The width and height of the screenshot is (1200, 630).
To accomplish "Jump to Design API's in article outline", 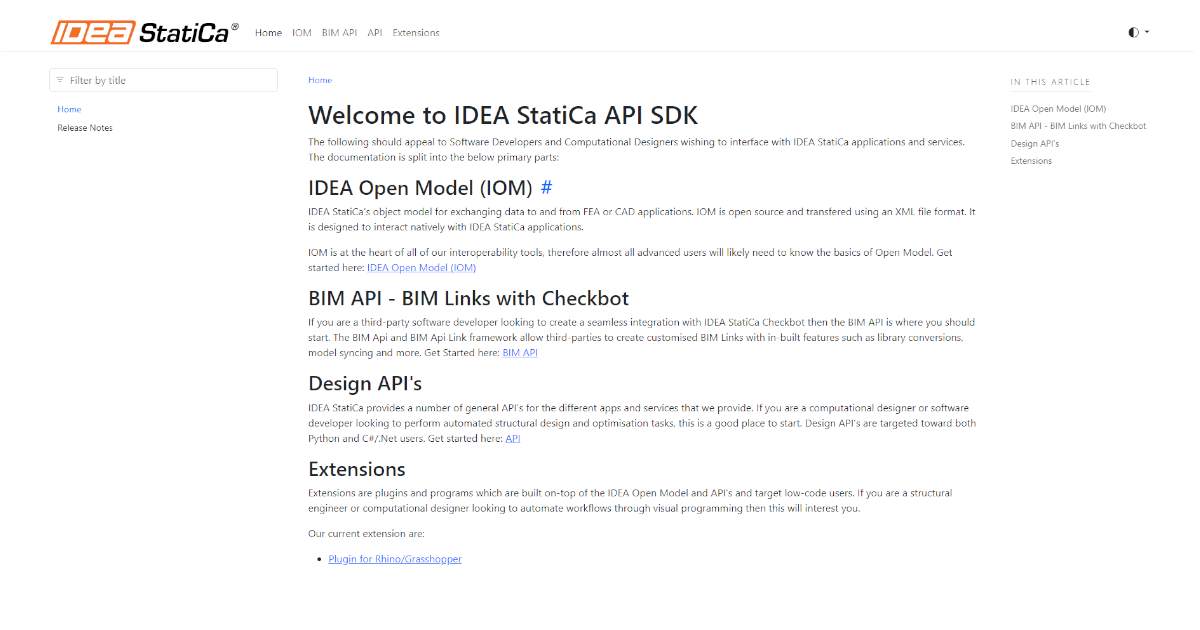I will [x=1035, y=144].
